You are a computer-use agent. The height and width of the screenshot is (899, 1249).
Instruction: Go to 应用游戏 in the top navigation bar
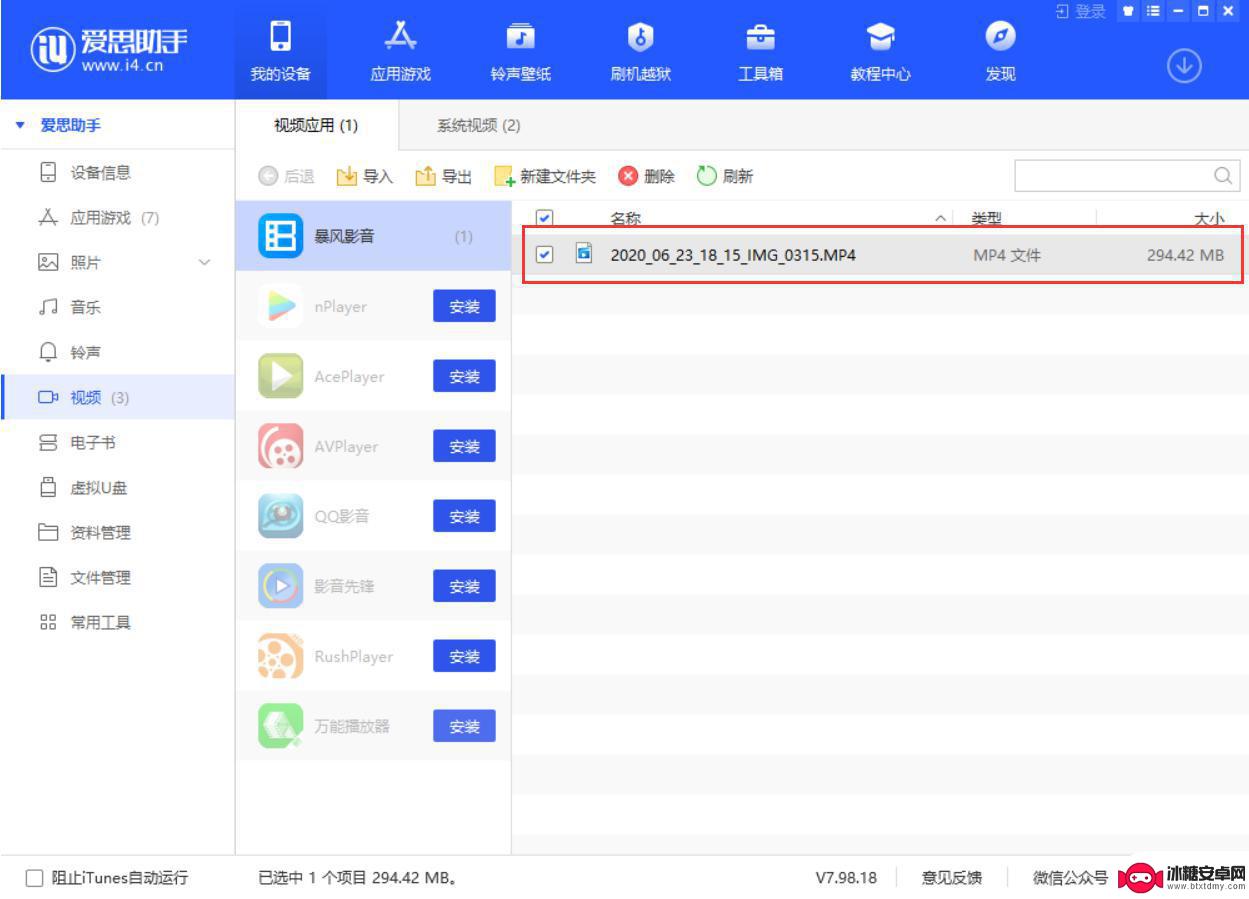click(x=400, y=51)
